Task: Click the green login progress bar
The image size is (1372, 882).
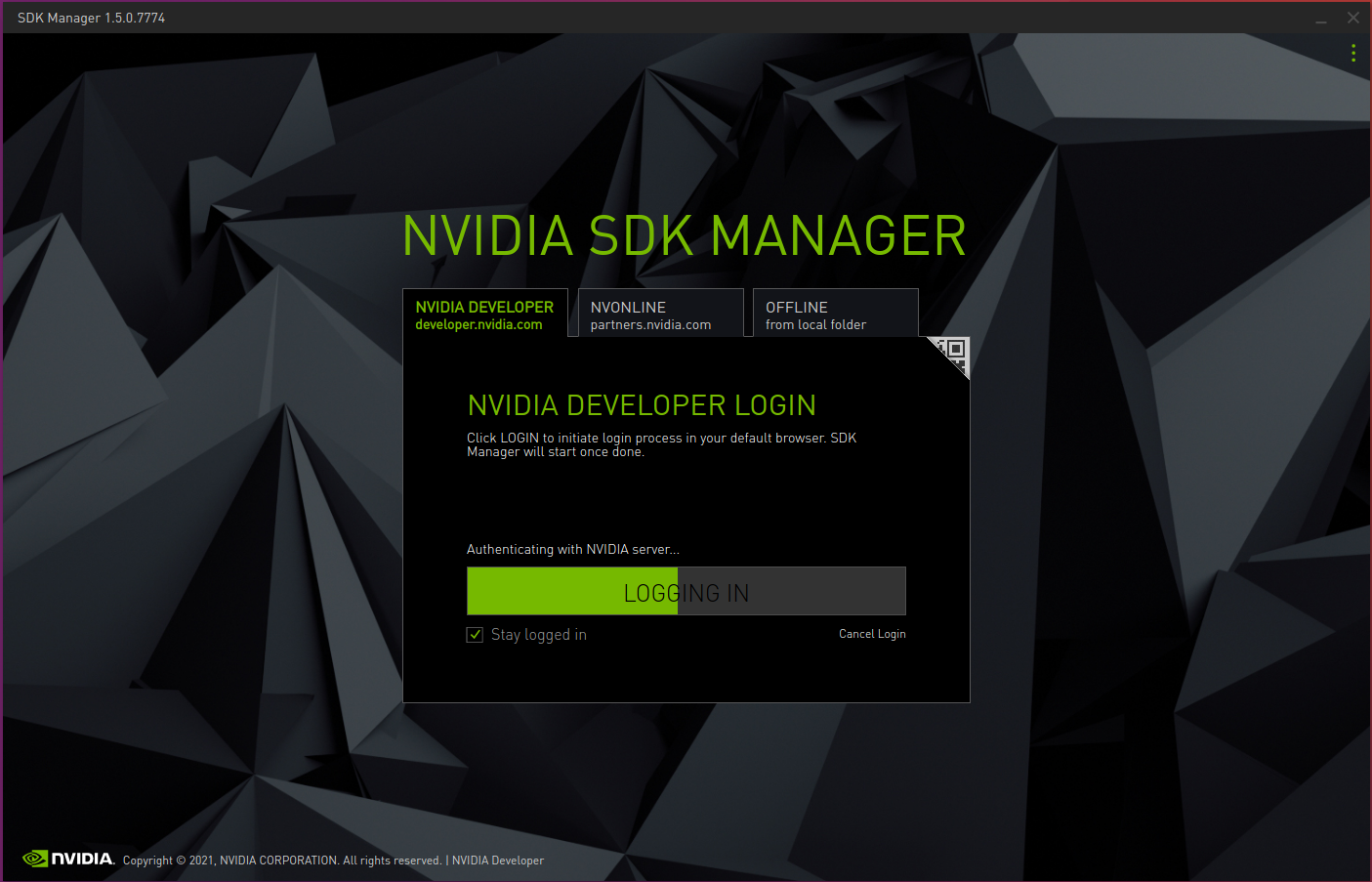Action: pos(571,591)
